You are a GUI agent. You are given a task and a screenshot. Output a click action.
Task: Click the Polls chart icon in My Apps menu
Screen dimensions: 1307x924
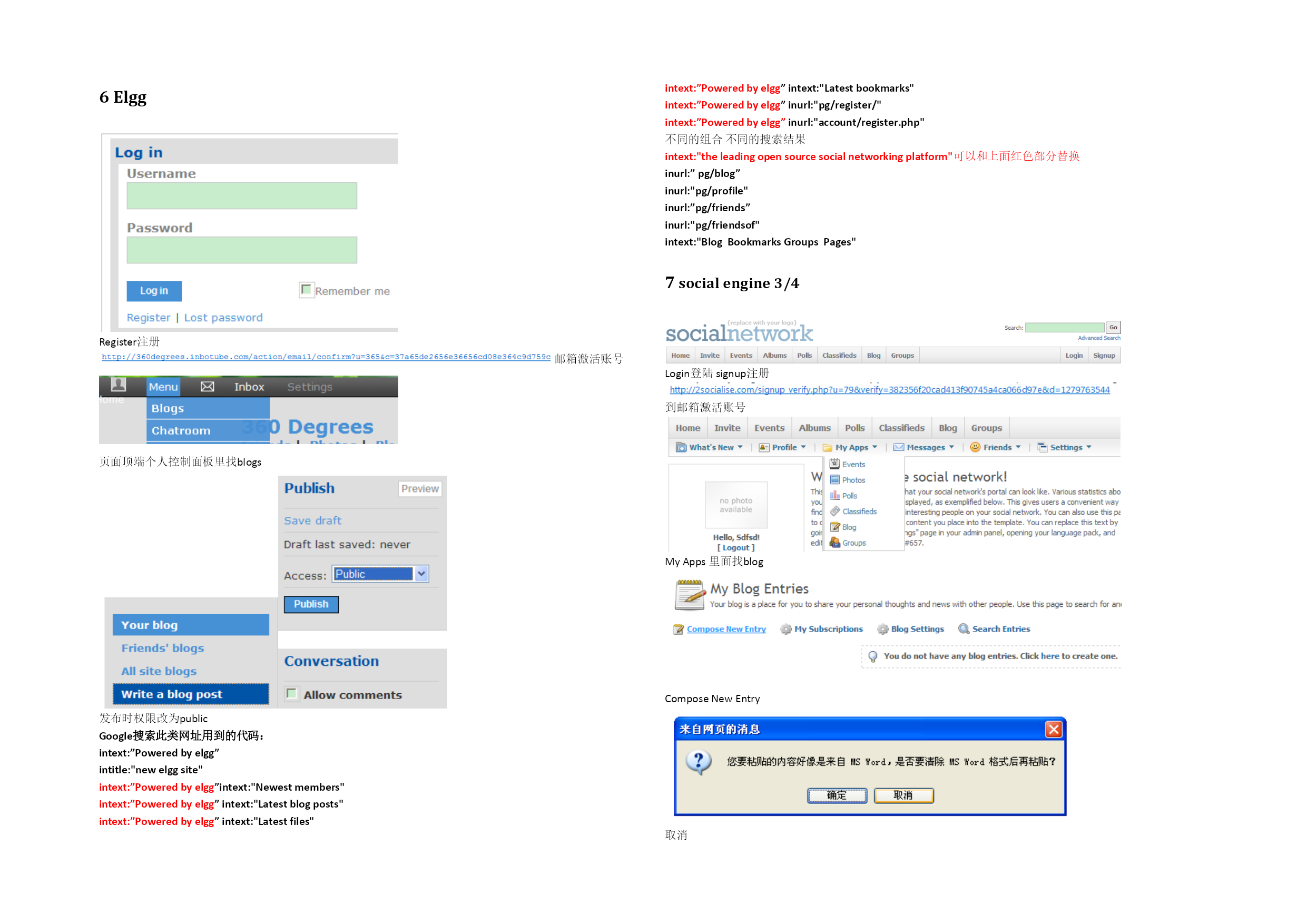pos(834,495)
